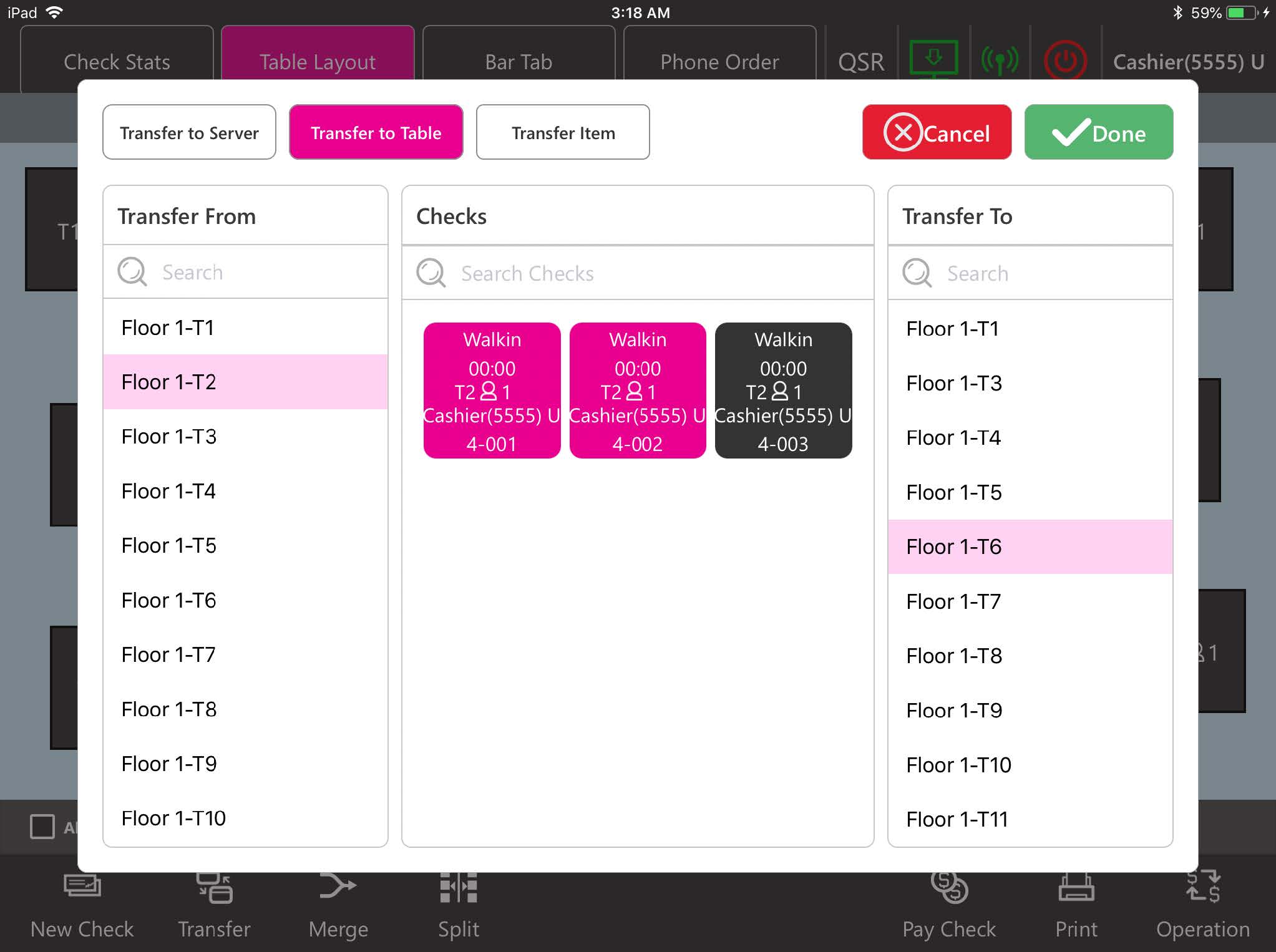1276x952 pixels.
Task: Open the Merge checks icon
Action: coord(338,887)
